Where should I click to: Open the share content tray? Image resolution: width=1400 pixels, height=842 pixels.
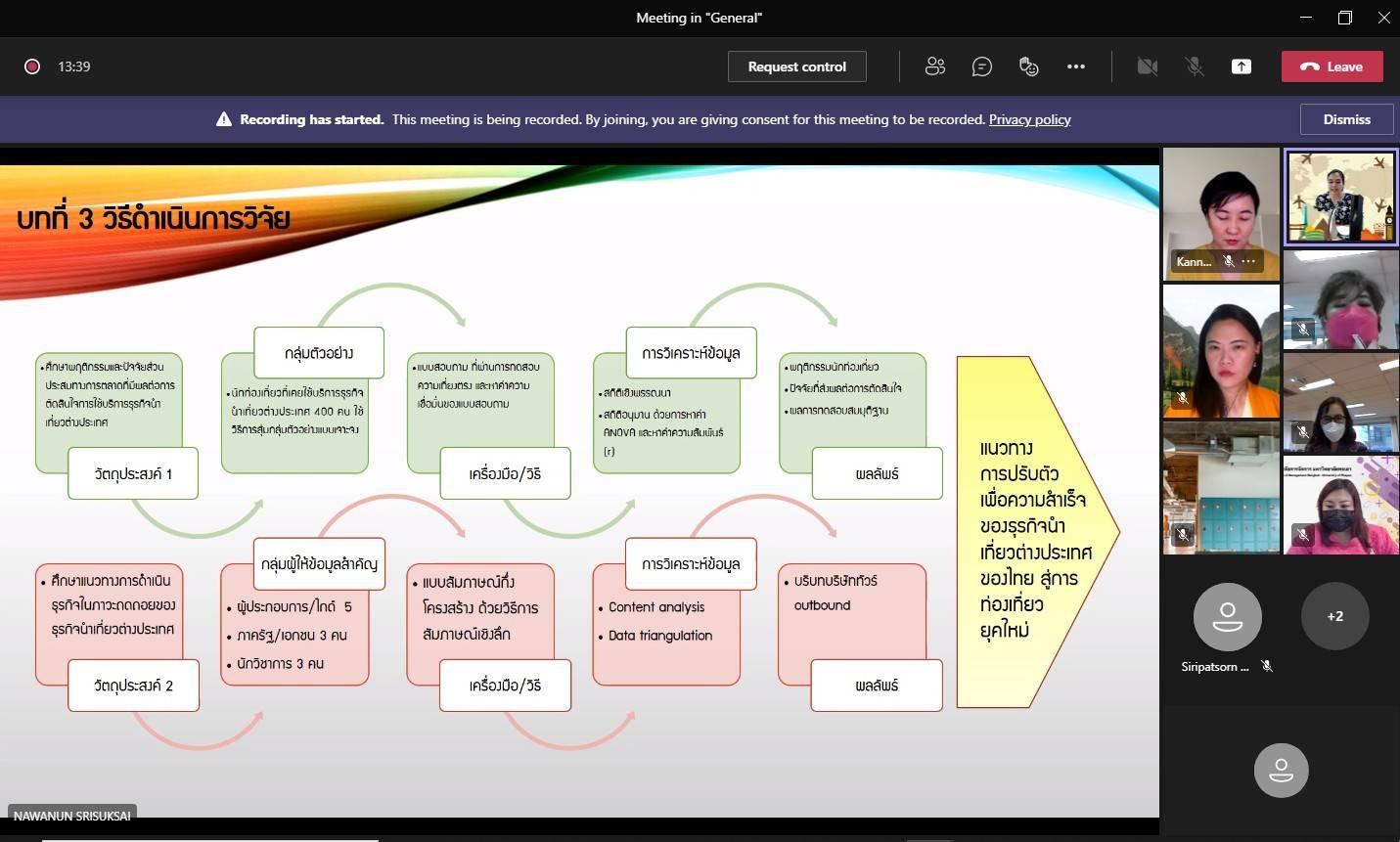[1241, 66]
